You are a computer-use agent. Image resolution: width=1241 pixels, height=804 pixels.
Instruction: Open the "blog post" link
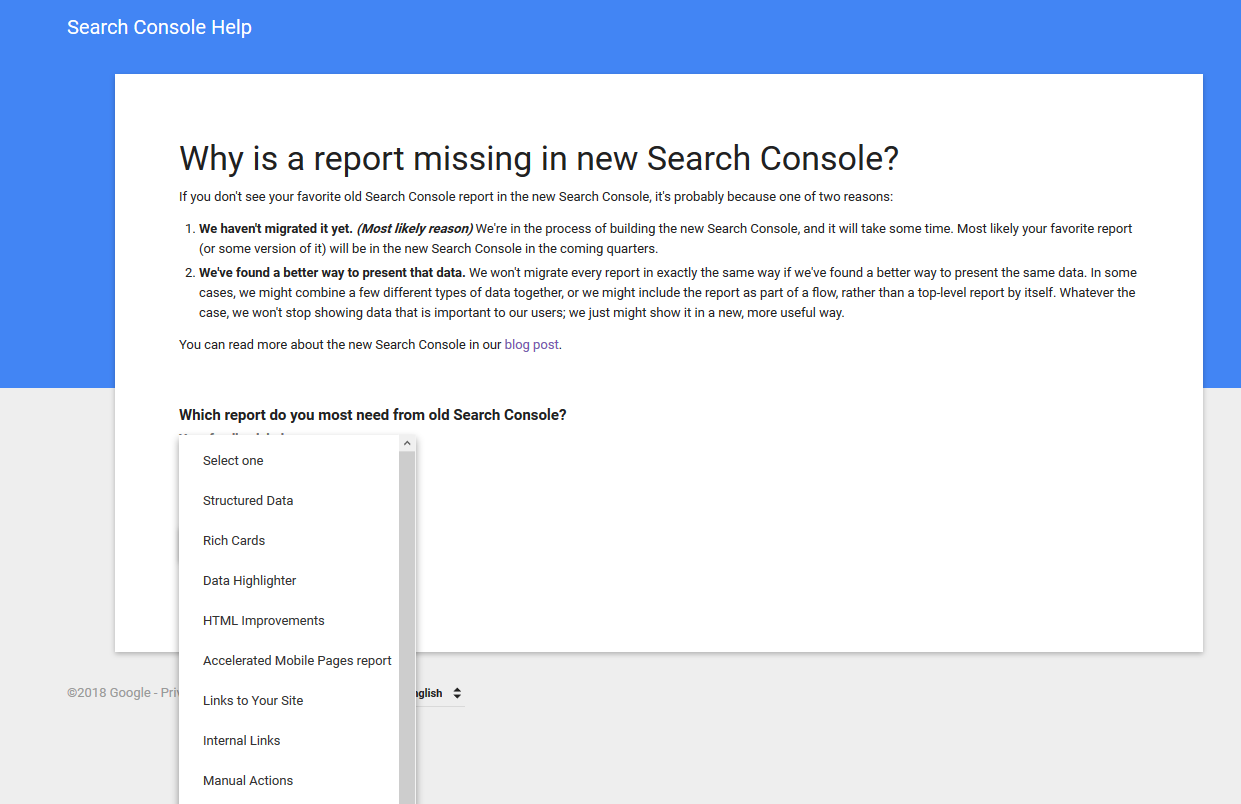(x=531, y=344)
